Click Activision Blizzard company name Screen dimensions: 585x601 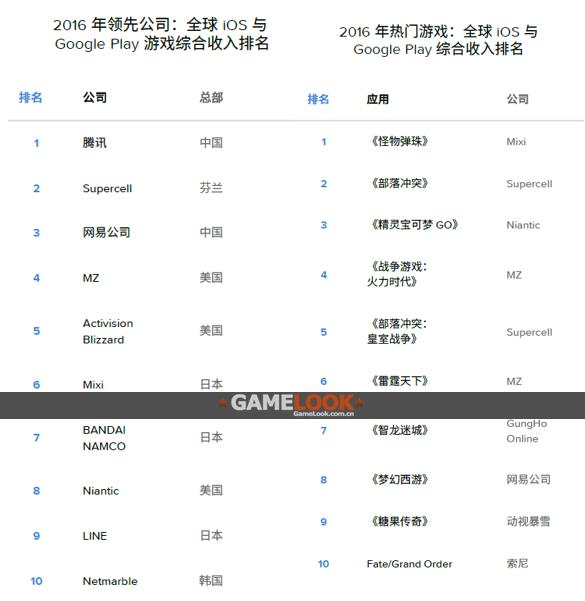108,331
